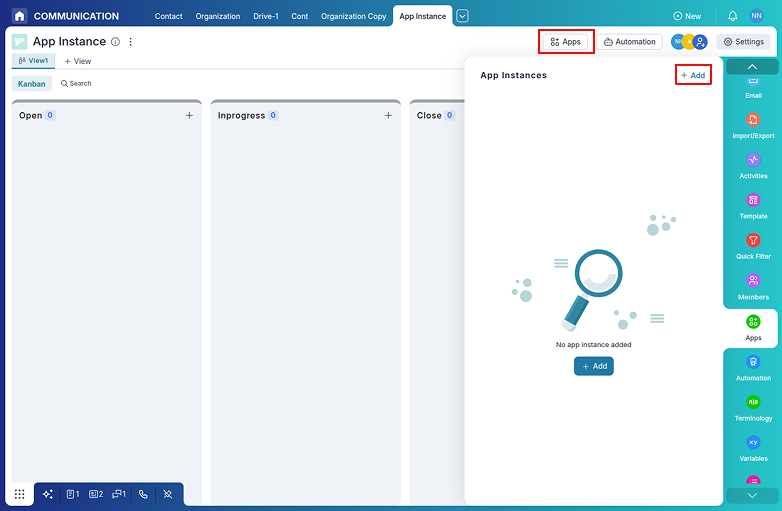
Task: Click the home icon in the top bar
Action: [x=19, y=16]
